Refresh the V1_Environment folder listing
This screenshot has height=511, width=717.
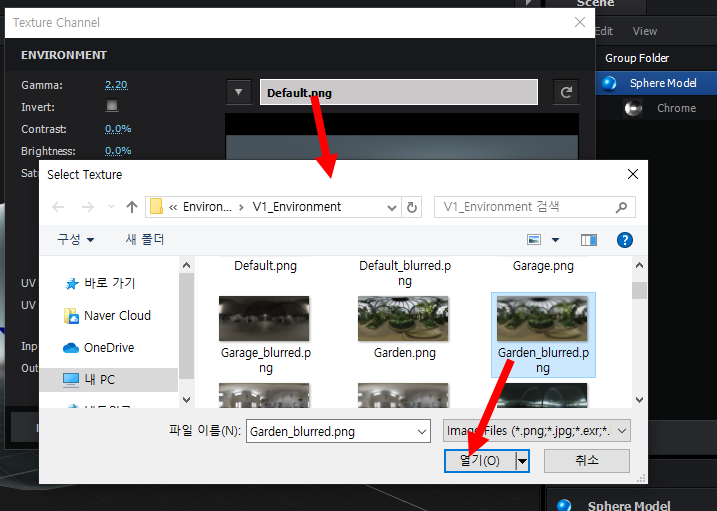click(412, 207)
